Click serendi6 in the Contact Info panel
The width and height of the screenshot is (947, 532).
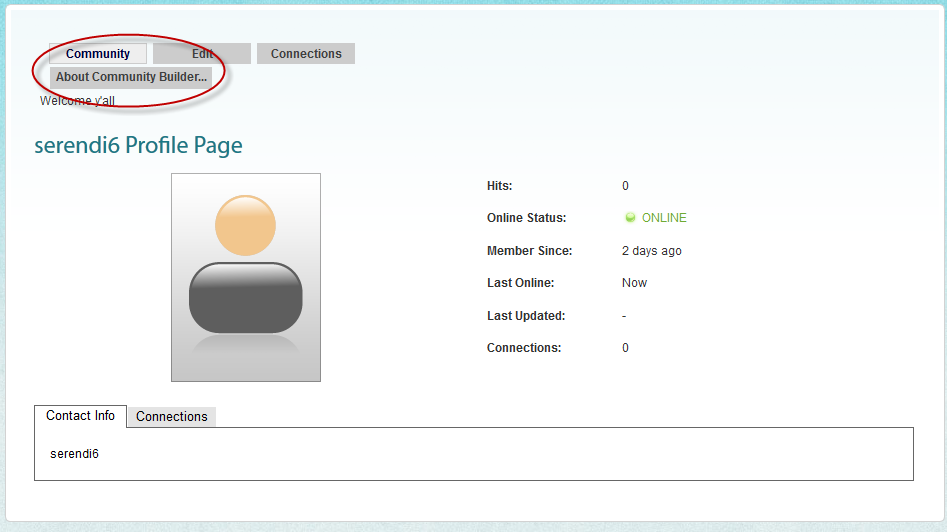click(74, 454)
